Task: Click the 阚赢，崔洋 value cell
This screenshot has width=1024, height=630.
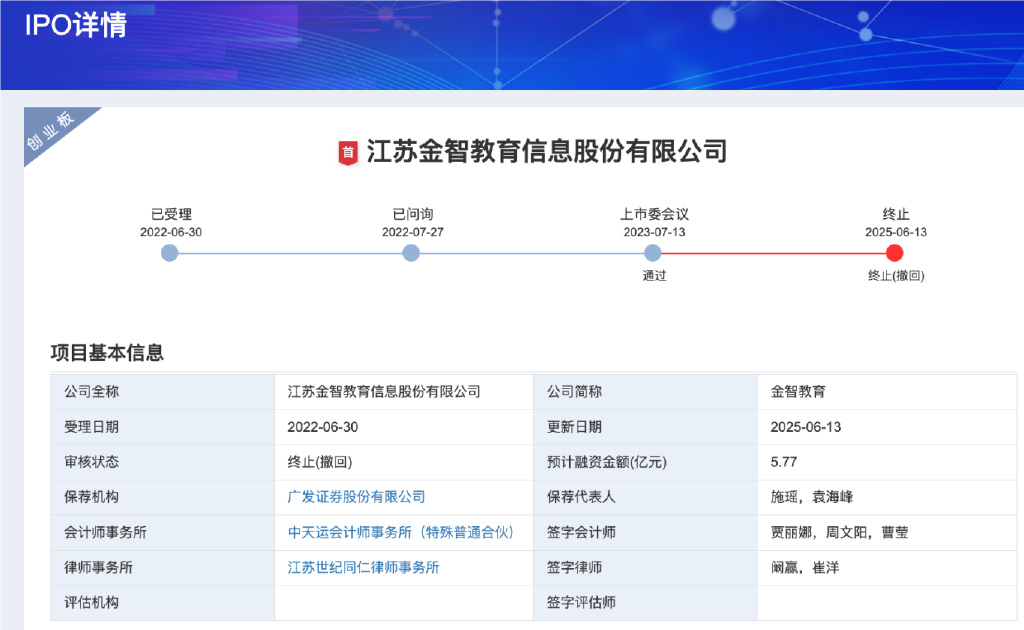Action: pyautogui.click(x=888, y=567)
